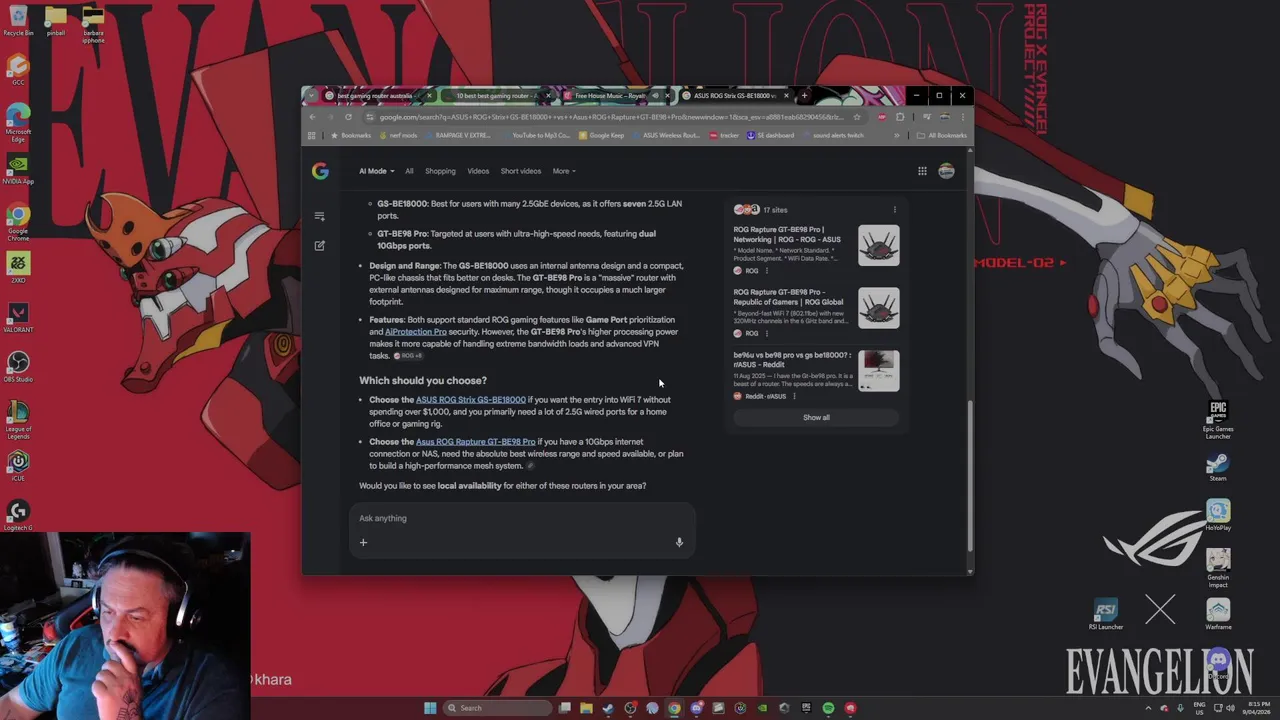
Task: Go back in Chrome browser
Action: tap(312, 117)
